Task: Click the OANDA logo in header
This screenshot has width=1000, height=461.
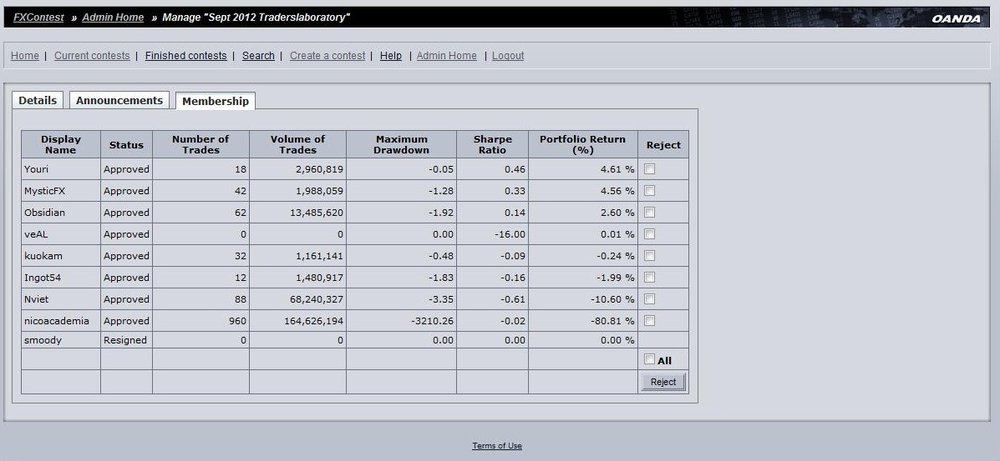Action: tap(956, 18)
